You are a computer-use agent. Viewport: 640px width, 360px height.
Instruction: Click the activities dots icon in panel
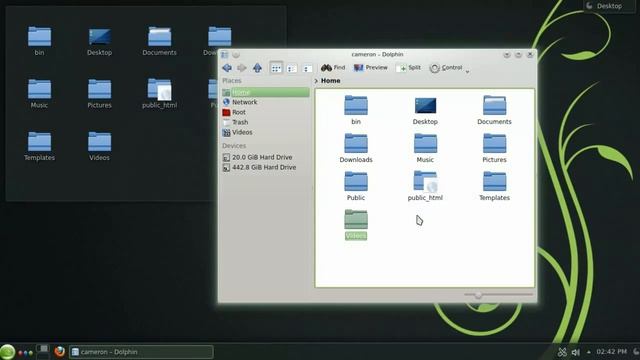pos(25,353)
